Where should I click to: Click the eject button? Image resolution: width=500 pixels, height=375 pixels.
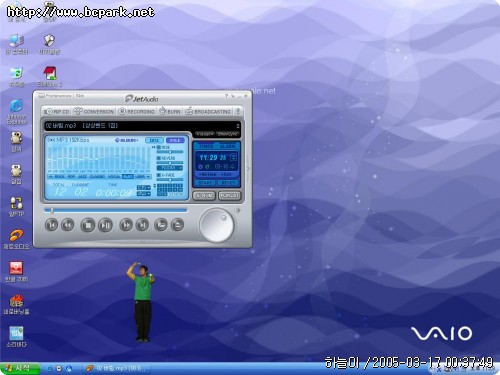pyautogui.click(x=177, y=225)
